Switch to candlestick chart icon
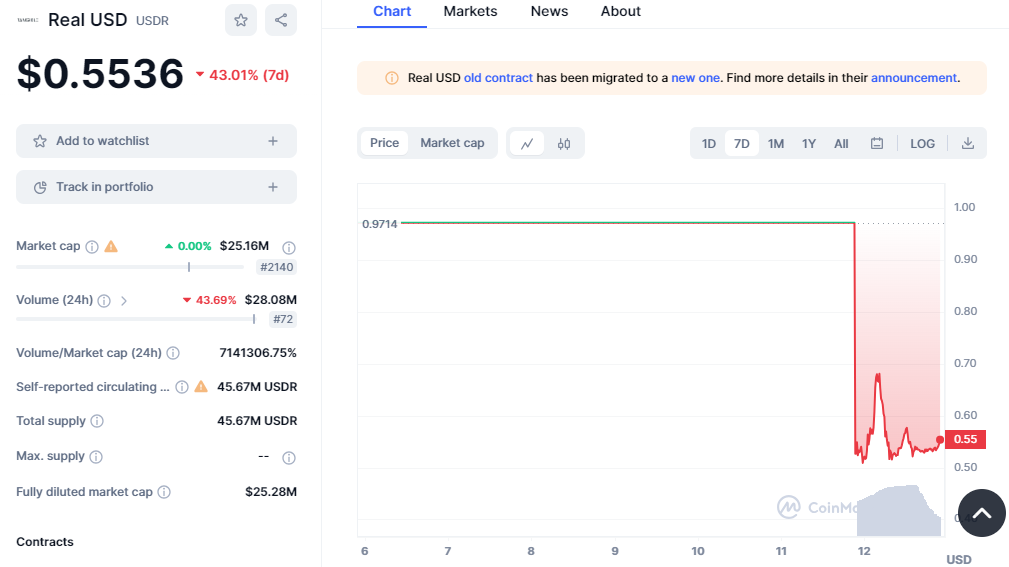 click(x=564, y=144)
